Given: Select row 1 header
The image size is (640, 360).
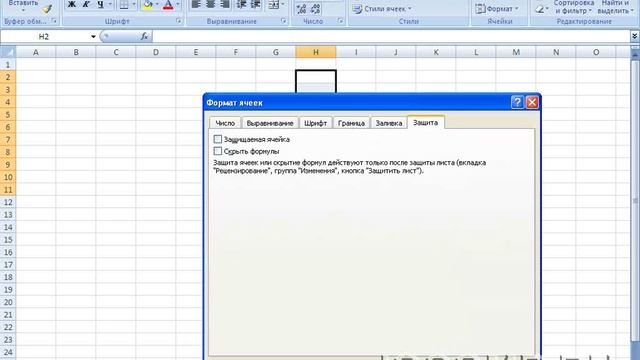Looking at the screenshot, I should point(8,64).
